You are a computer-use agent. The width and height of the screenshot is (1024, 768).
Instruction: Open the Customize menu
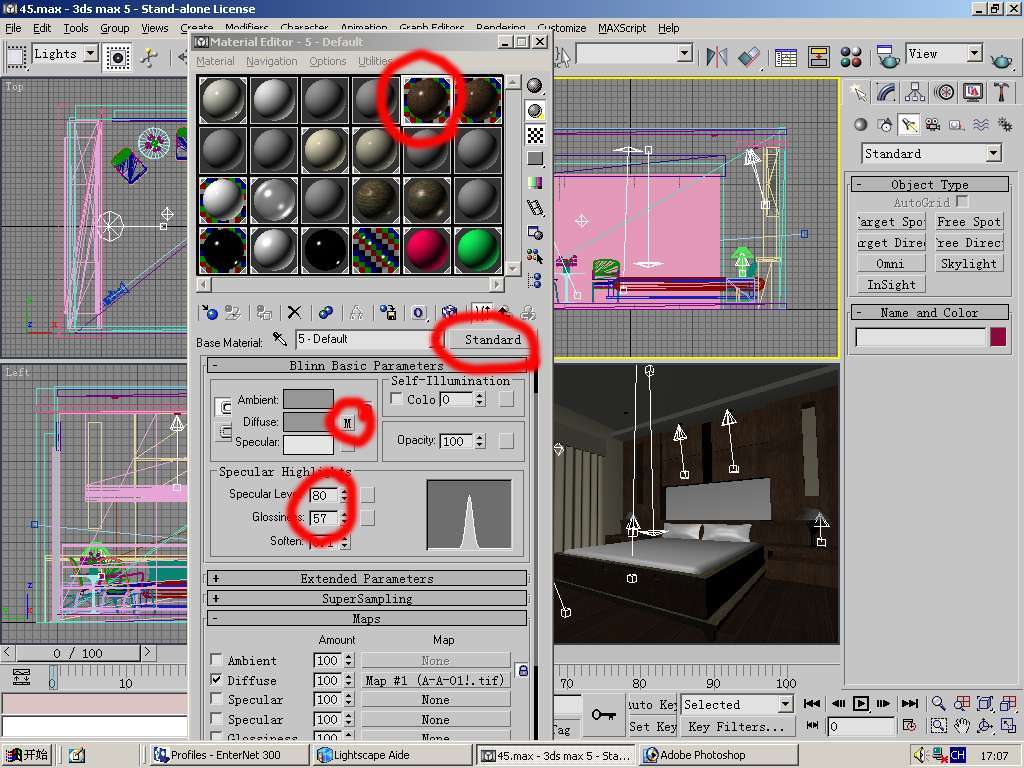click(x=562, y=28)
